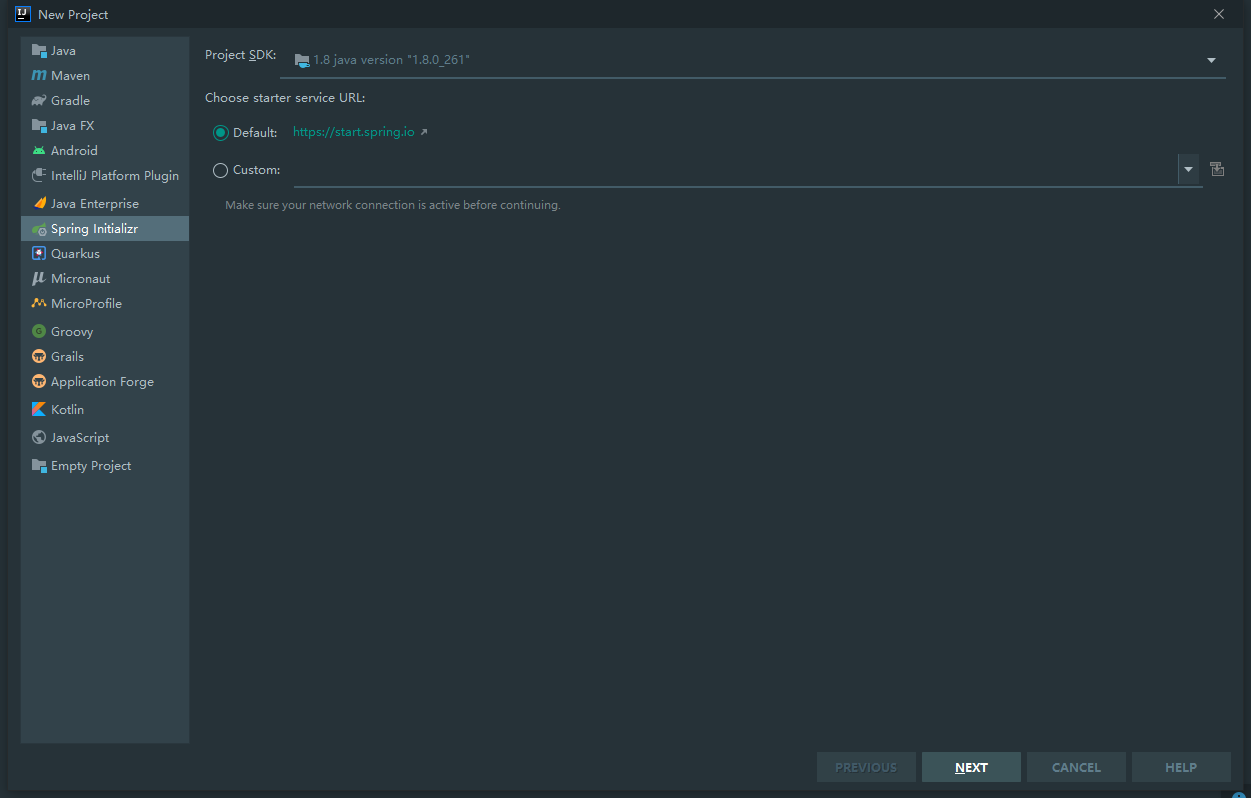
Task: Select the IntelliJ Platform Plugin icon
Action: coord(39,176)
